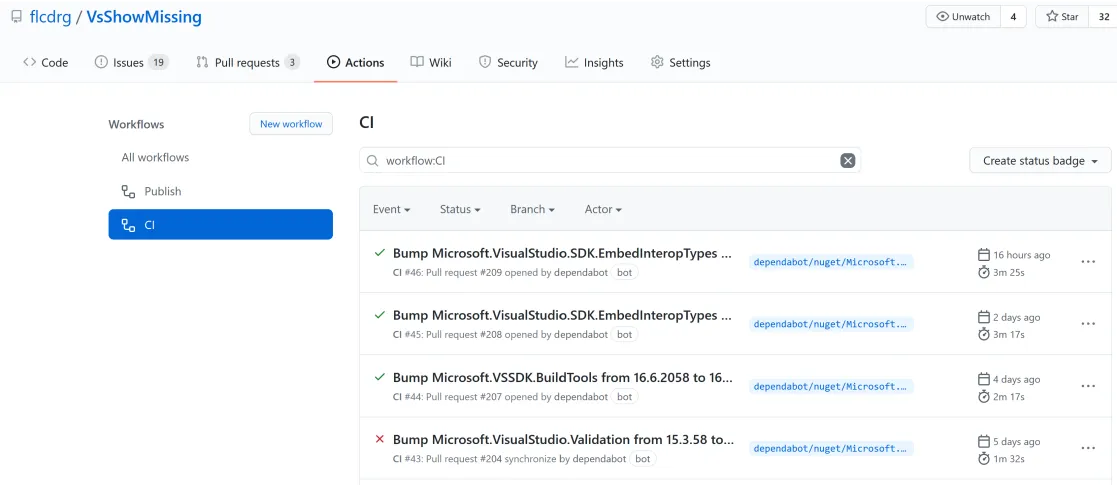Go to the Security tab
Image resolution: width=1117 pixels, height=485 pixels.
tap(508, 63)
